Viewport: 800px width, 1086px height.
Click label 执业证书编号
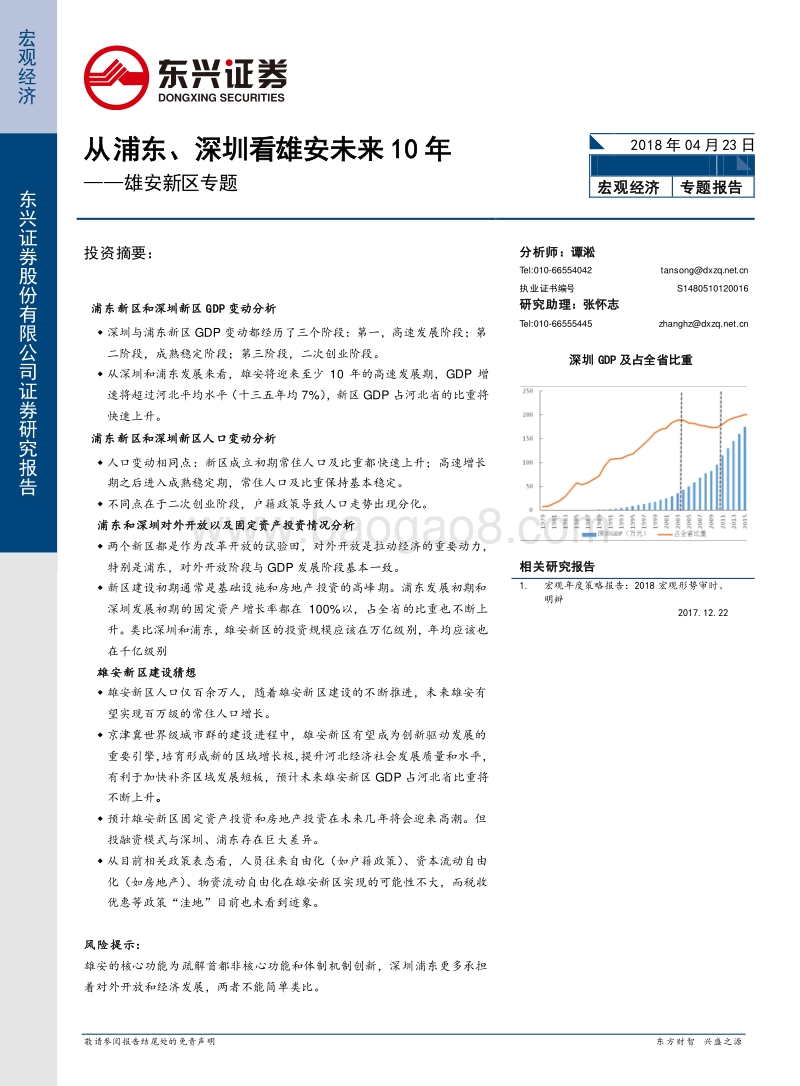[547, 288]
